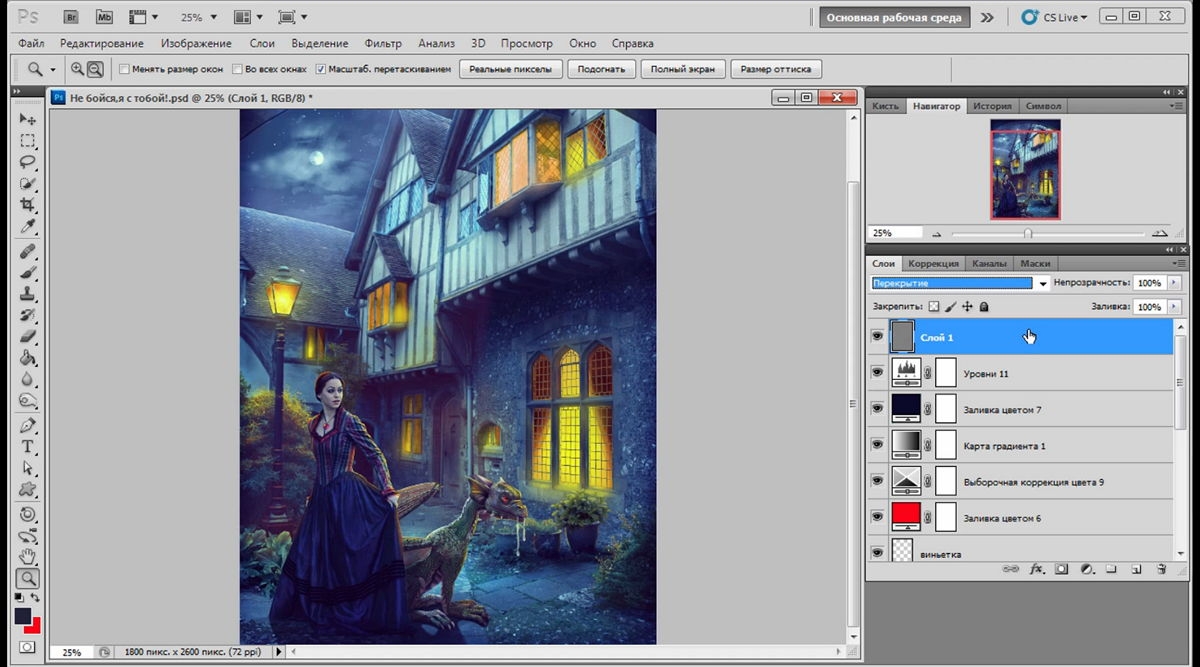Select the Zoom tool in toolbox

pyautogui.click(x=28, y=578)
